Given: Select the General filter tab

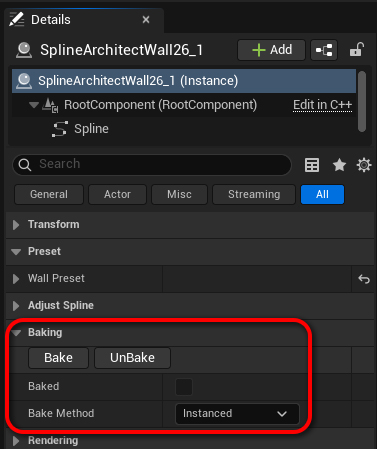Looking at the screenshot, I should coord(49,194).
